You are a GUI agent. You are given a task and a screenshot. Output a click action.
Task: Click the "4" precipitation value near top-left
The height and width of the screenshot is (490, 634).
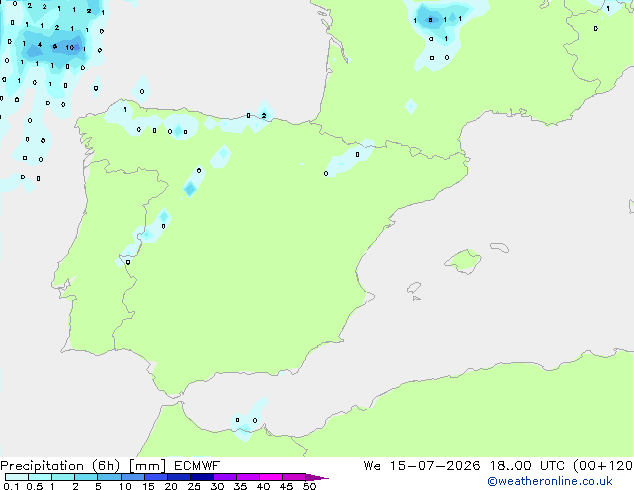point(40,45)
